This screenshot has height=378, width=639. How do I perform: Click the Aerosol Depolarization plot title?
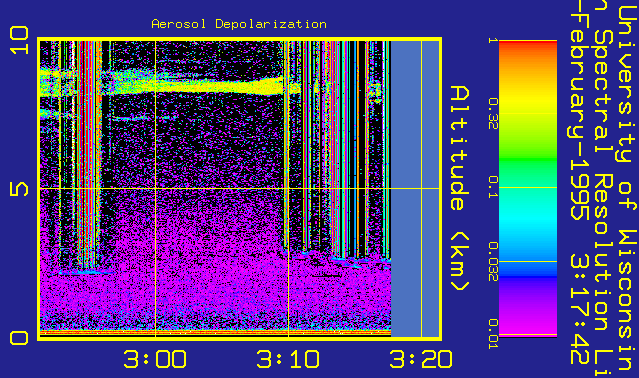pos(239,24)
